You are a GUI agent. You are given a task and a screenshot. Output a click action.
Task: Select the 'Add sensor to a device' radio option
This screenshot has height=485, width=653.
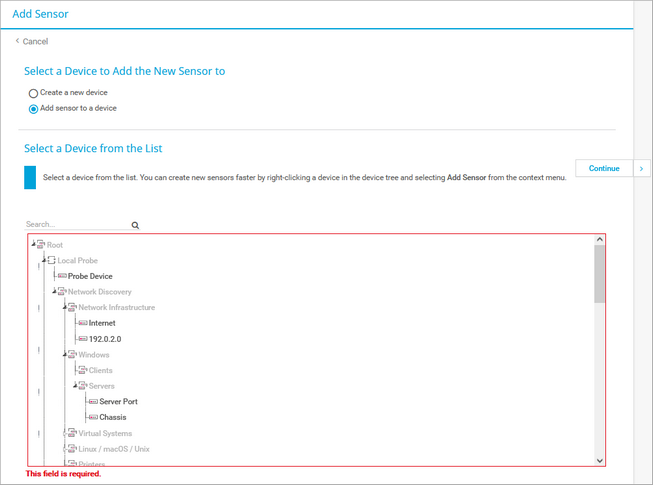(33, 109)
